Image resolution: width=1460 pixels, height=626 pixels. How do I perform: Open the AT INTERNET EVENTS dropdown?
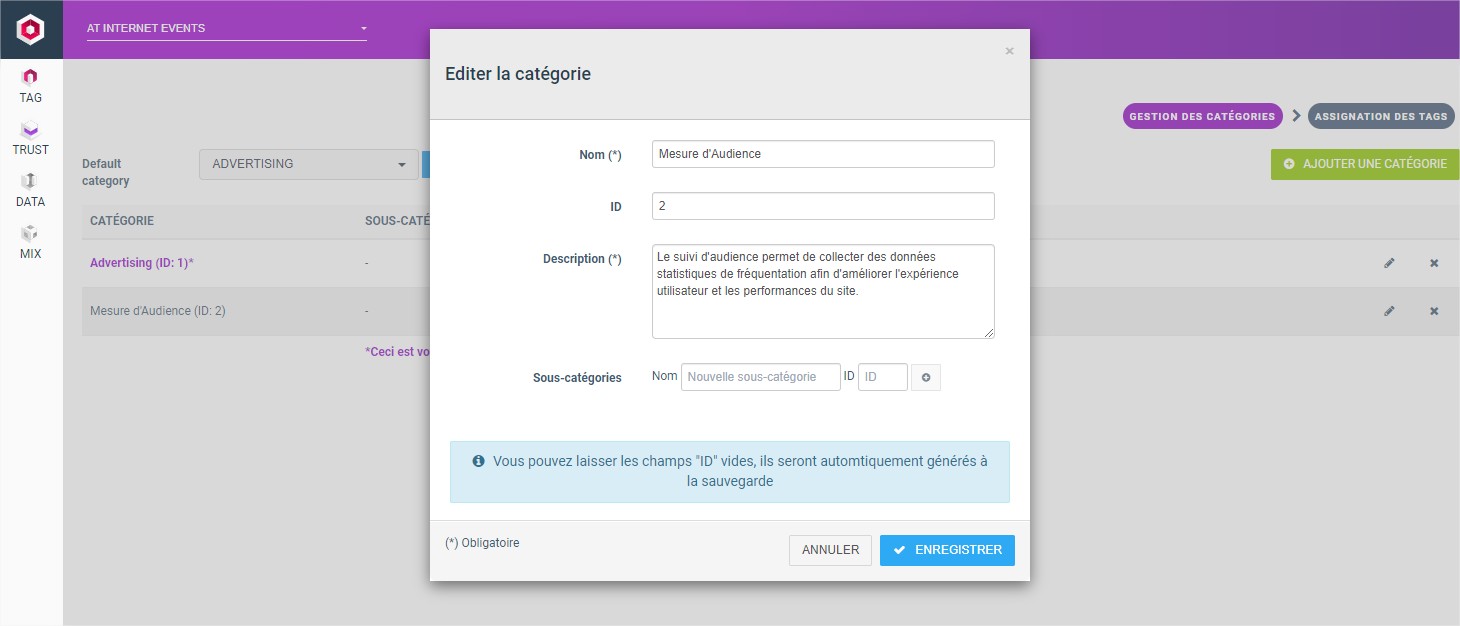(225, 28)
